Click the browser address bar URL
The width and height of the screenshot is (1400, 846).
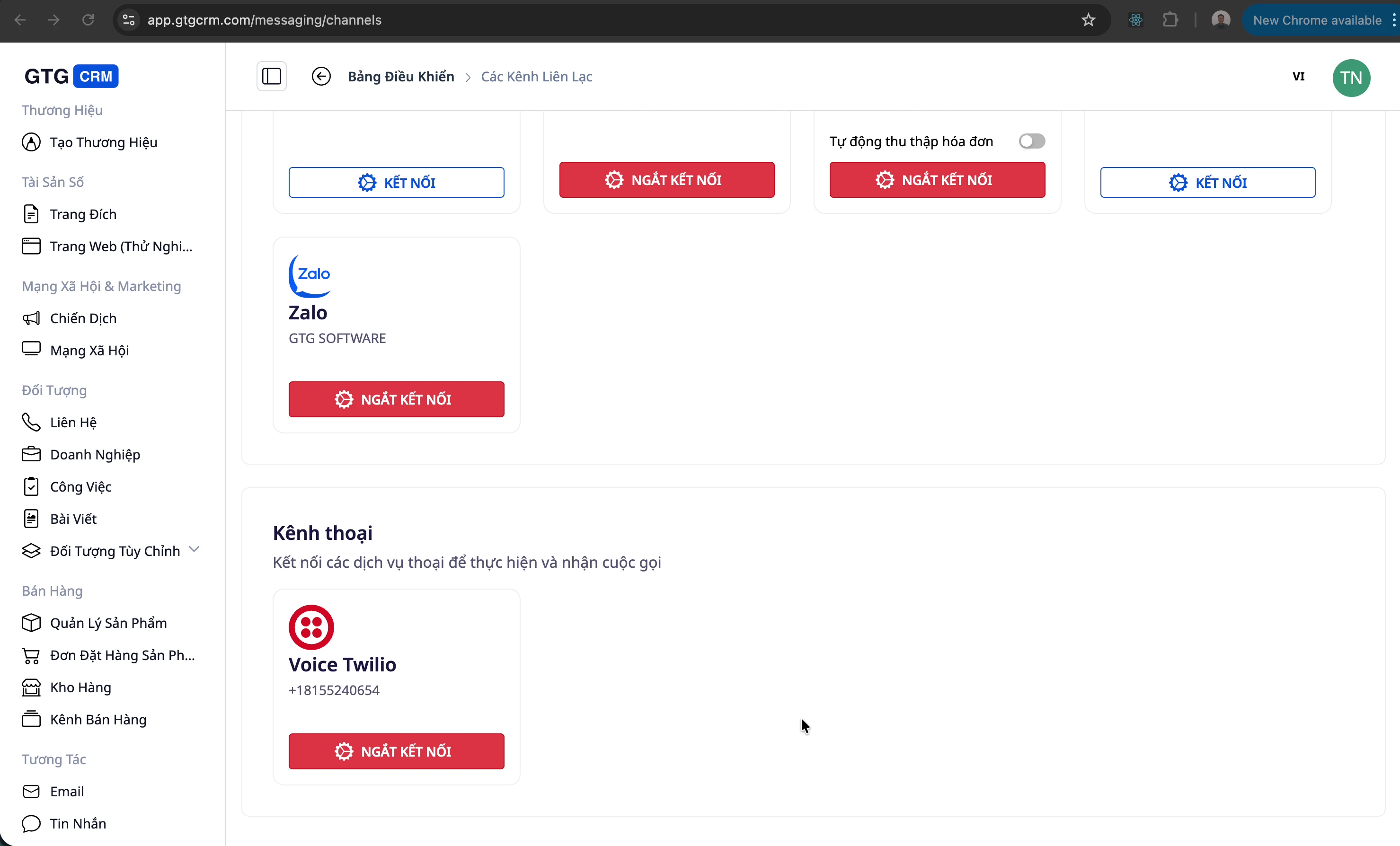pyautogui.click(x=264, y=20)
